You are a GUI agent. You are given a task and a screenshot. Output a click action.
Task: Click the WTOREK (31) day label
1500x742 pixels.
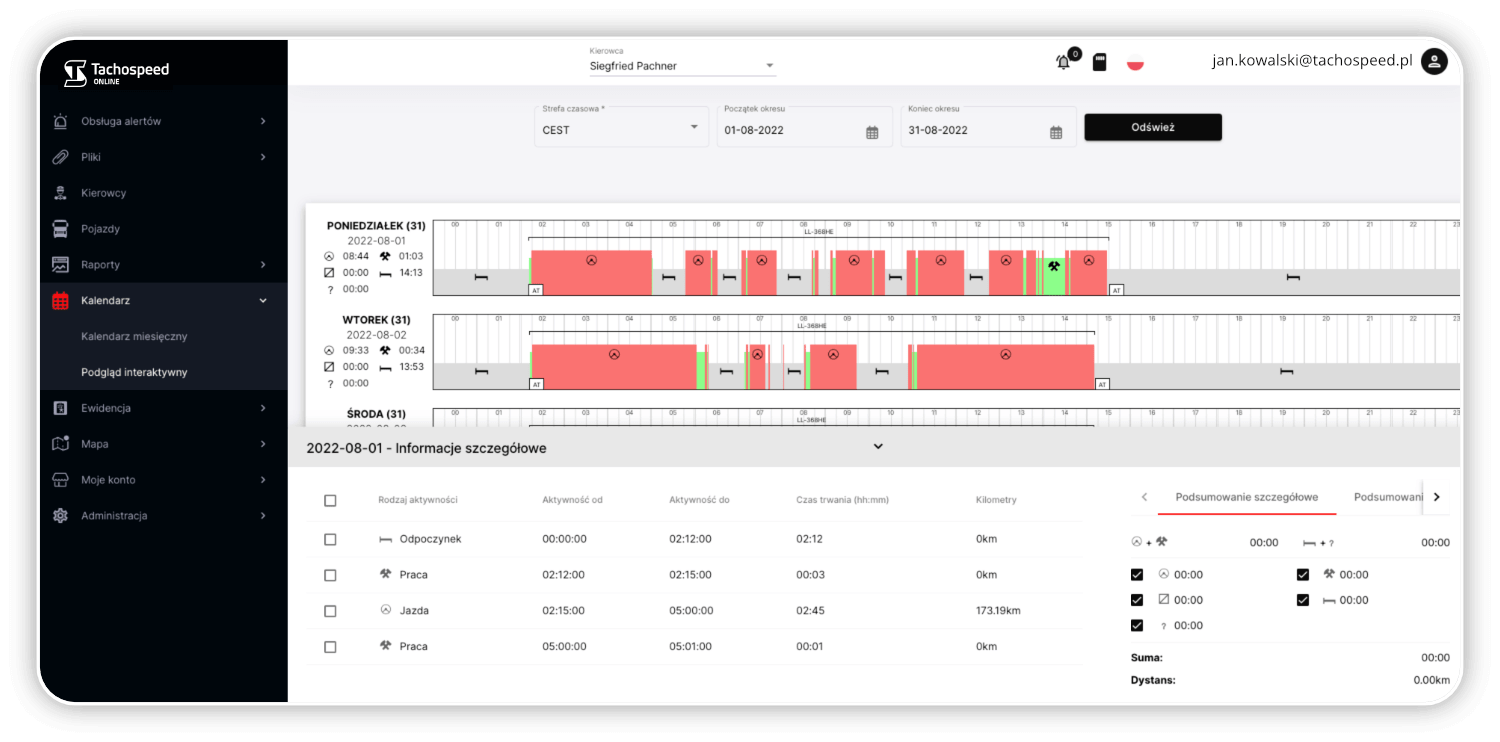click(376, 320)
